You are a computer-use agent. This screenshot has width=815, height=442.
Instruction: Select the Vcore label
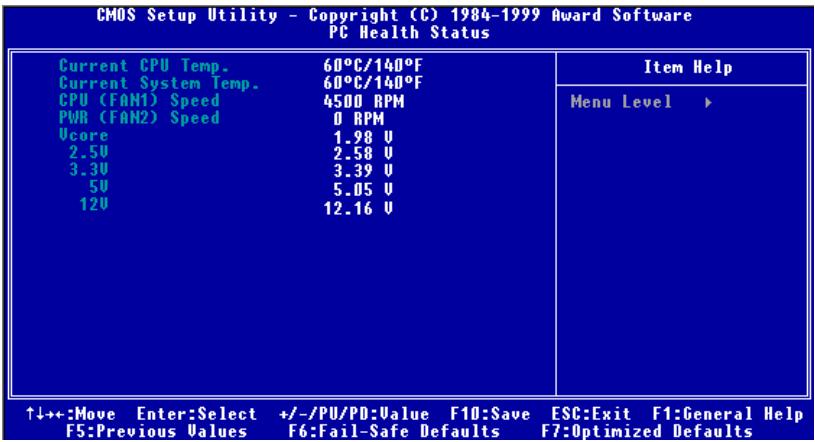[83, 135]
